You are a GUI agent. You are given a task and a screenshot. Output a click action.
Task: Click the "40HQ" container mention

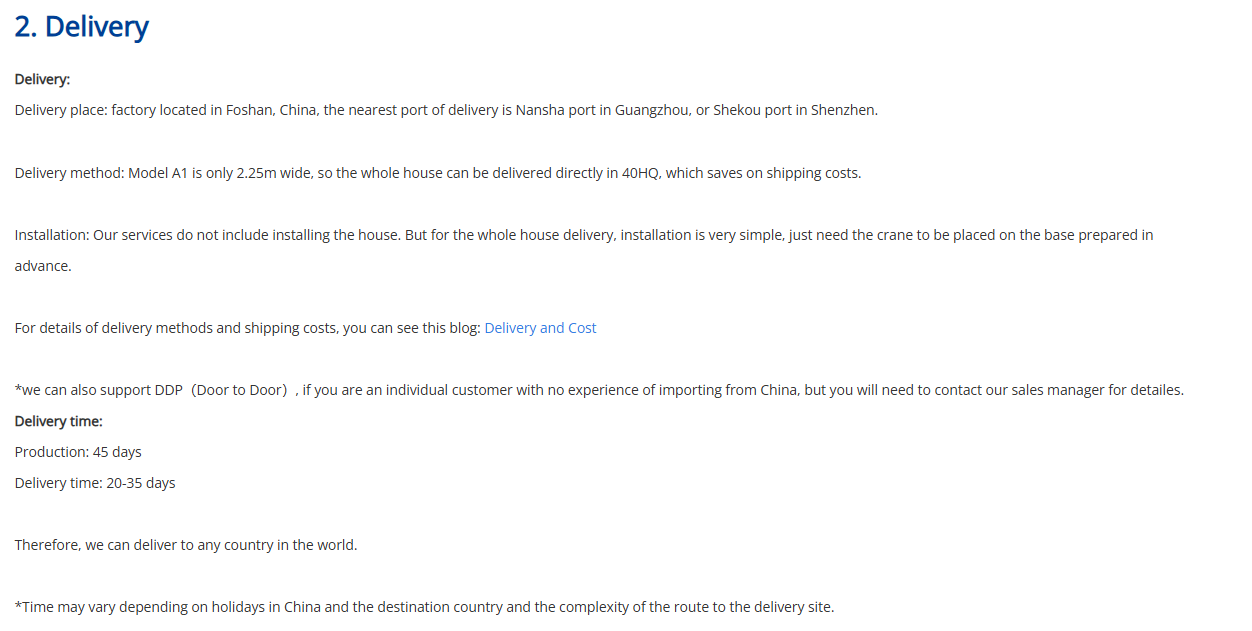coord(640,173)
